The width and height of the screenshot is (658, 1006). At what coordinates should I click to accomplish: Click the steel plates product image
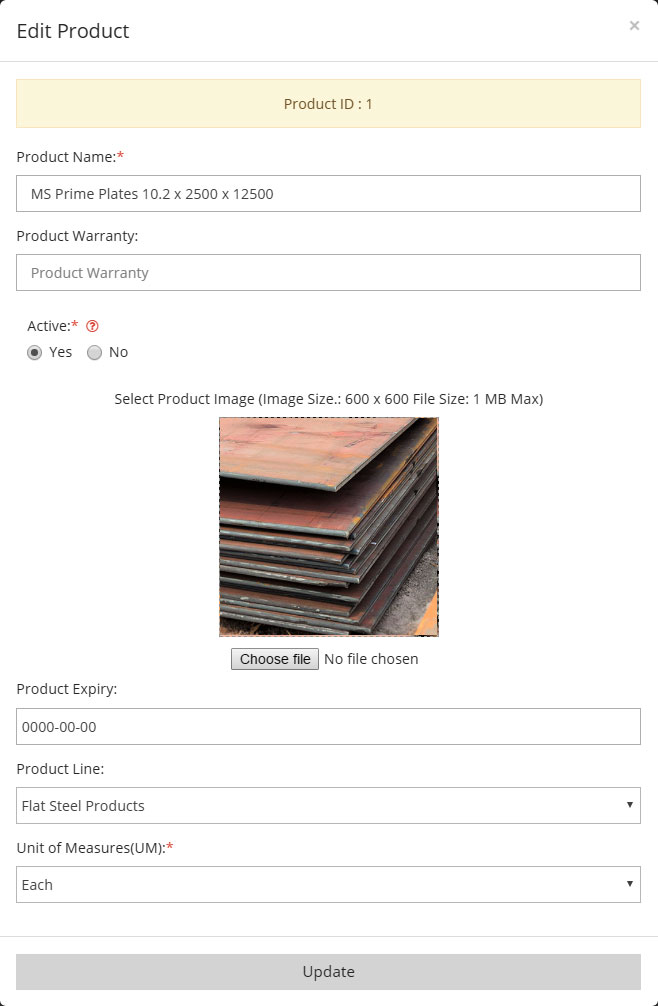[x=328, y=527]
